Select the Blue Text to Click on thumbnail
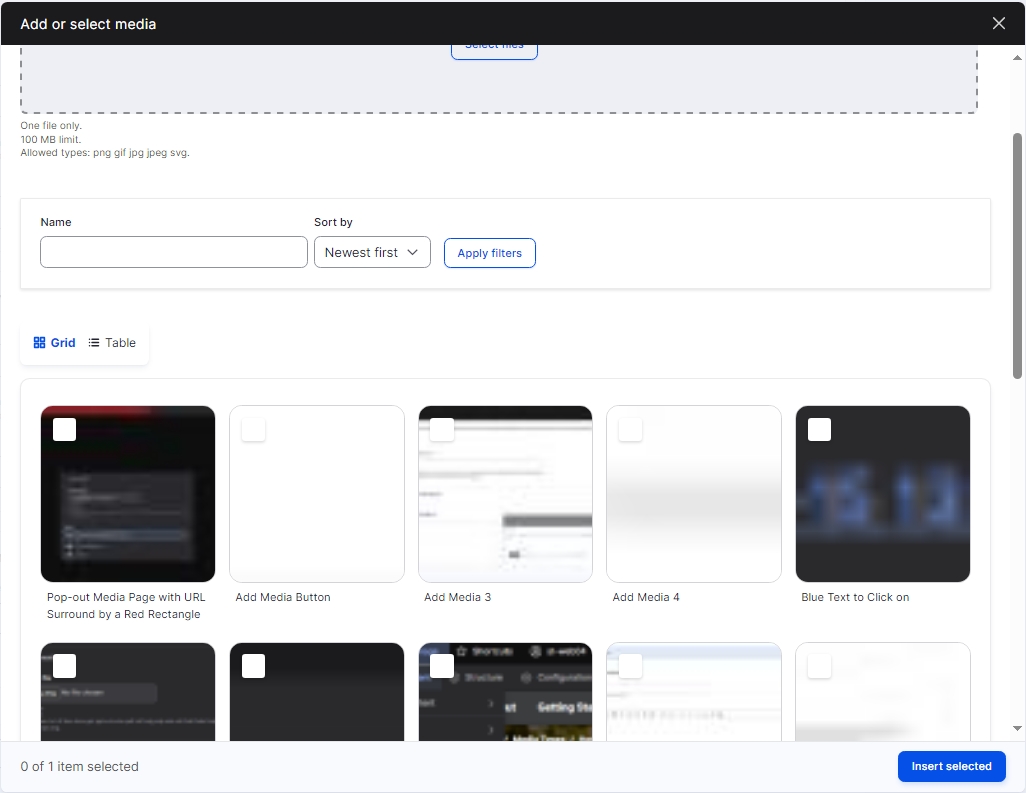The image size is (1026, 793). tap(883, 494)
